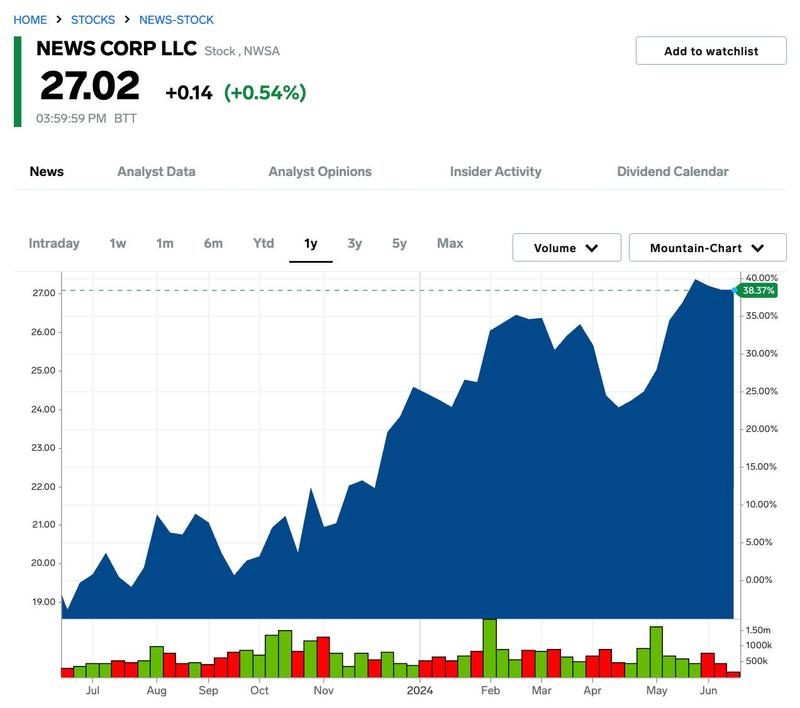
Task: Click the 40.00% percent axis label
Action: point(761,277)
